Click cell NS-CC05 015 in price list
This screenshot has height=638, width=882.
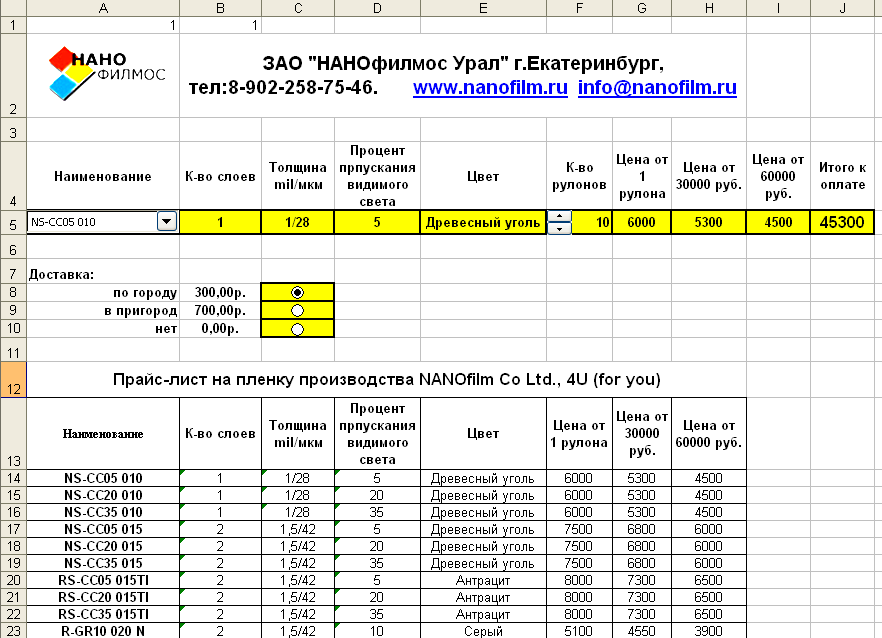pyautogui.click(x=103, y=529)
